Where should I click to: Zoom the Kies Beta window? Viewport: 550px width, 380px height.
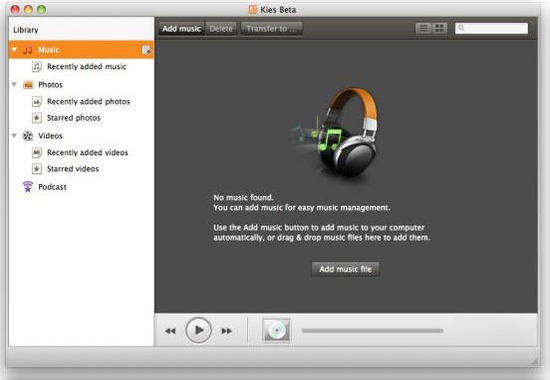click(x=41, y=9)
